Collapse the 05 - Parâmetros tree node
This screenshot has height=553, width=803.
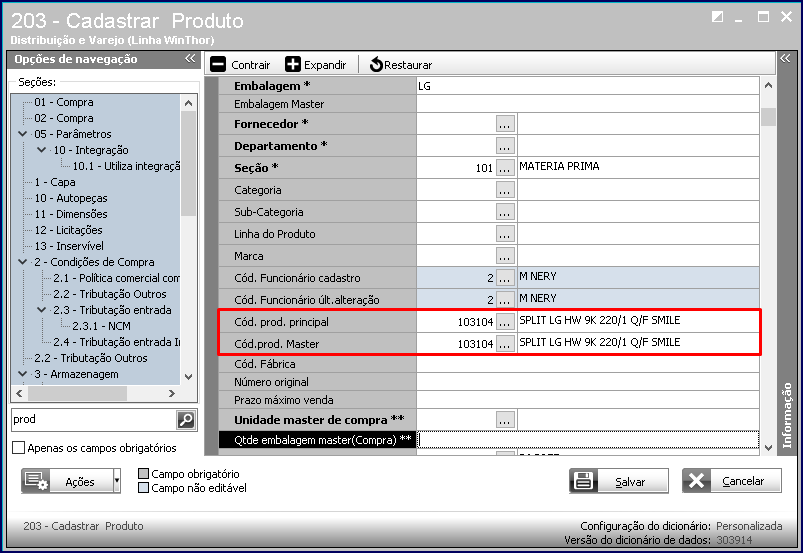[x=23, y=134]
